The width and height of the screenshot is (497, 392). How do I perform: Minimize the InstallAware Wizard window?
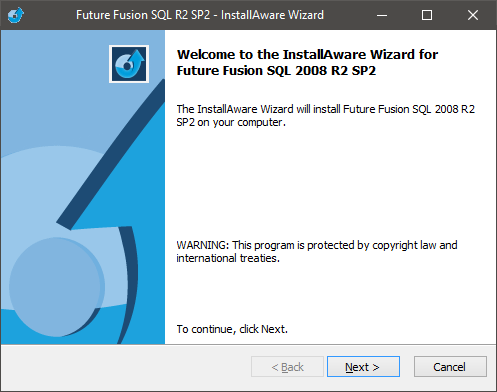point(382,15)
